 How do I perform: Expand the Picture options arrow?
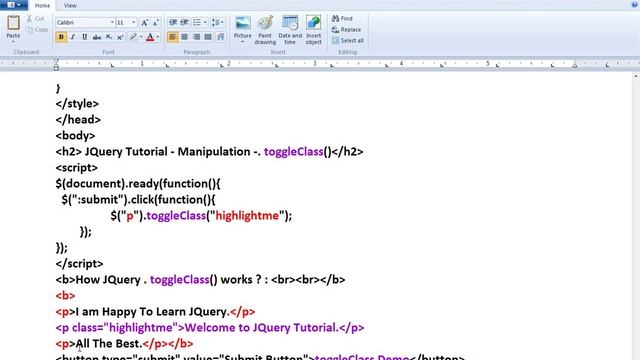click(242, 42)
